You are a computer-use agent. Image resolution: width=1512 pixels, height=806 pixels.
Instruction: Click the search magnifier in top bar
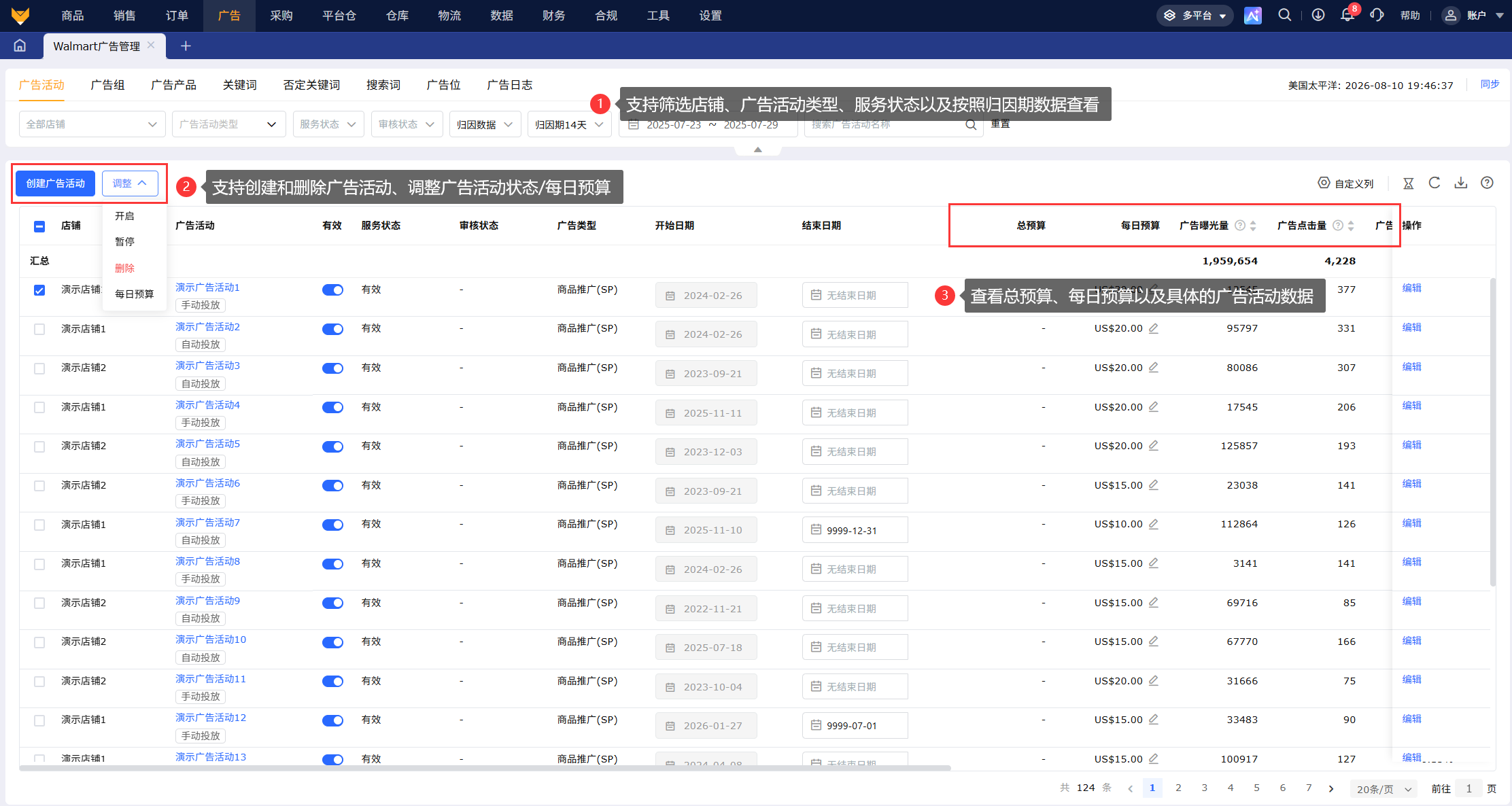pos(1284,15)
